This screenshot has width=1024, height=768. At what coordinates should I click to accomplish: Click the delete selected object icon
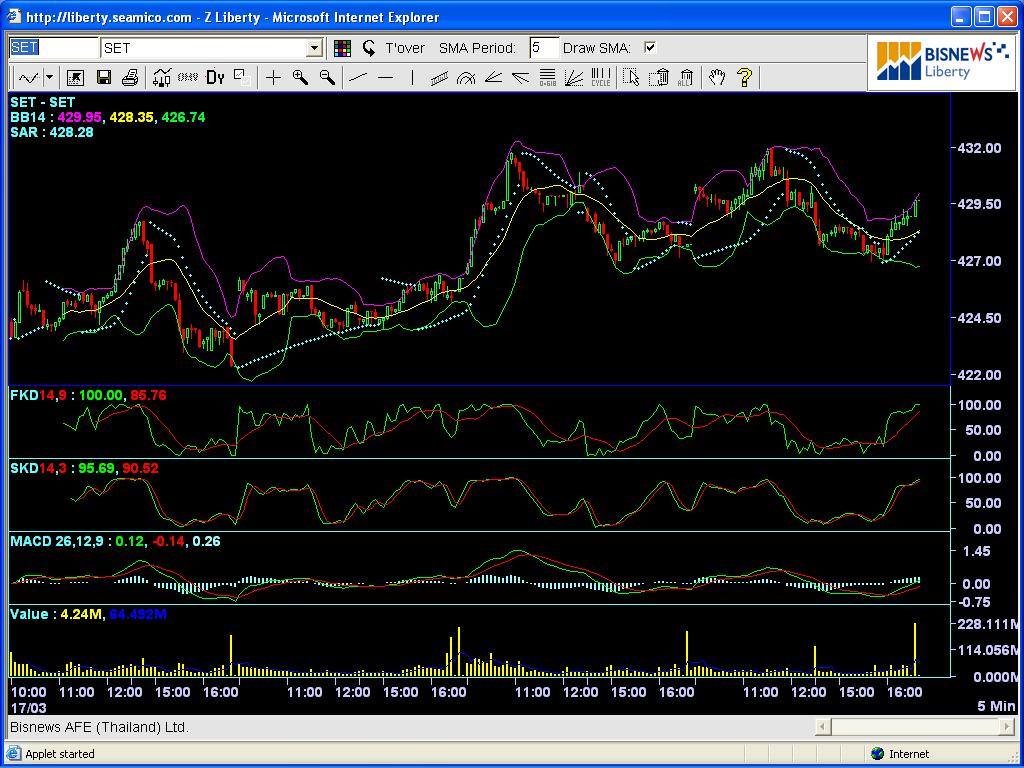tap(658, 78)
